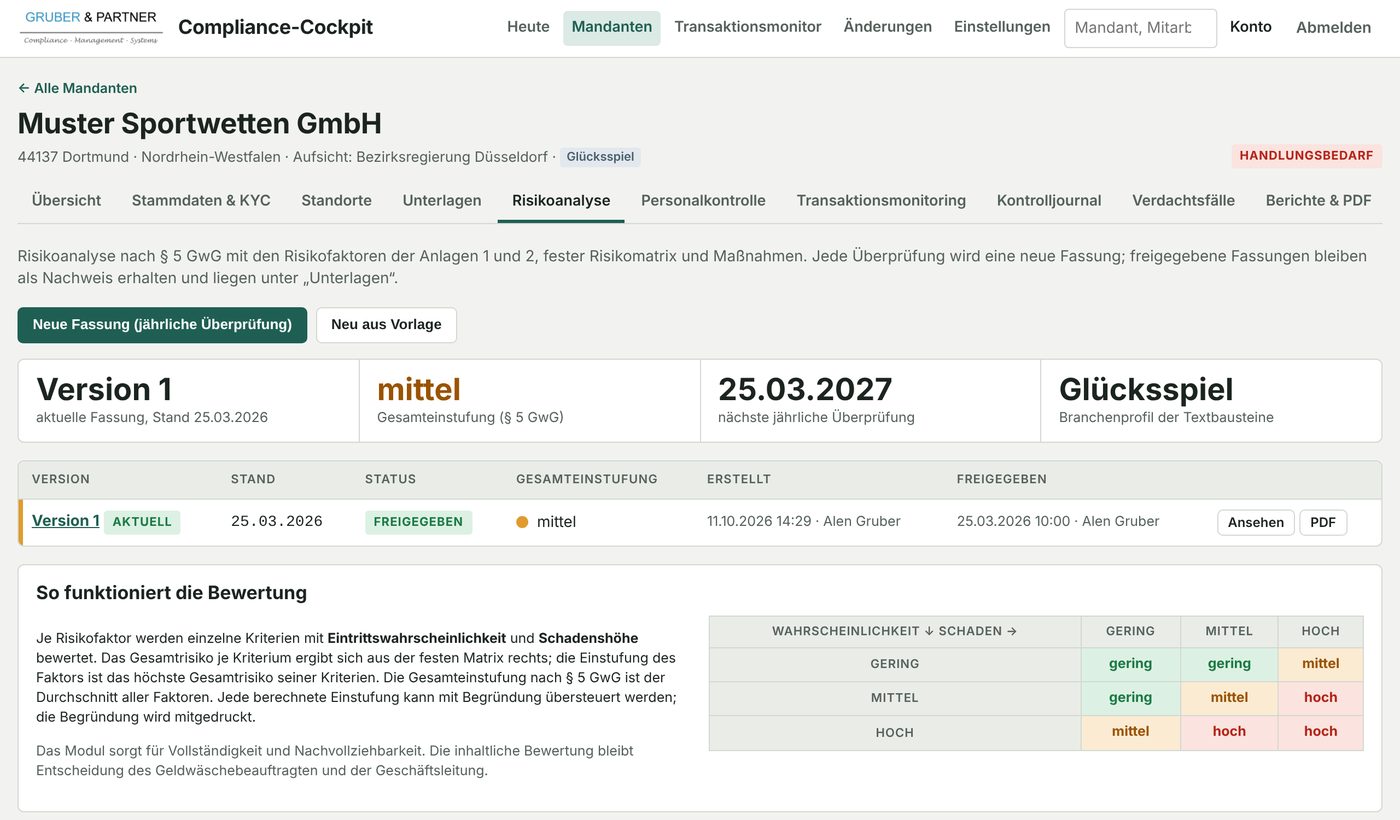This screenshot has width=1400, height=820.
Task: Open the Heute navigation item
Action: click(528, 27)
